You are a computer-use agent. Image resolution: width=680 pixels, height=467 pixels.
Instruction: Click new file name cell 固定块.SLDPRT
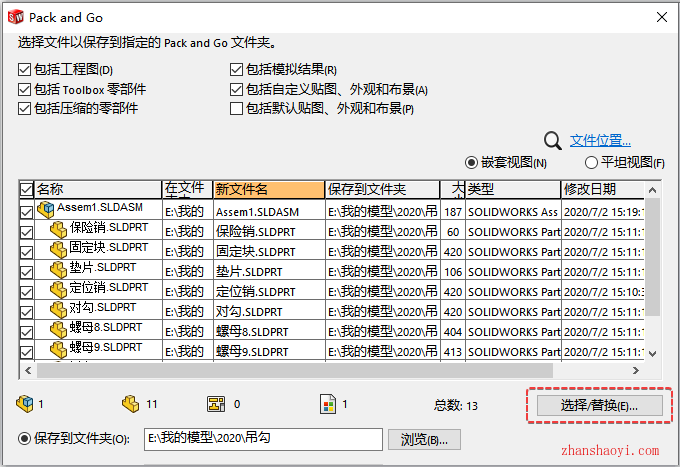pyautogui.click(x=269, y=252)
